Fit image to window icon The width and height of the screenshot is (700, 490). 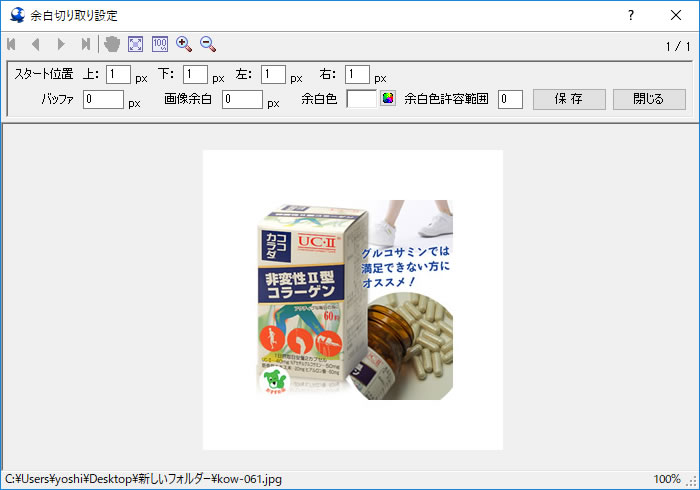pos(136,44)
